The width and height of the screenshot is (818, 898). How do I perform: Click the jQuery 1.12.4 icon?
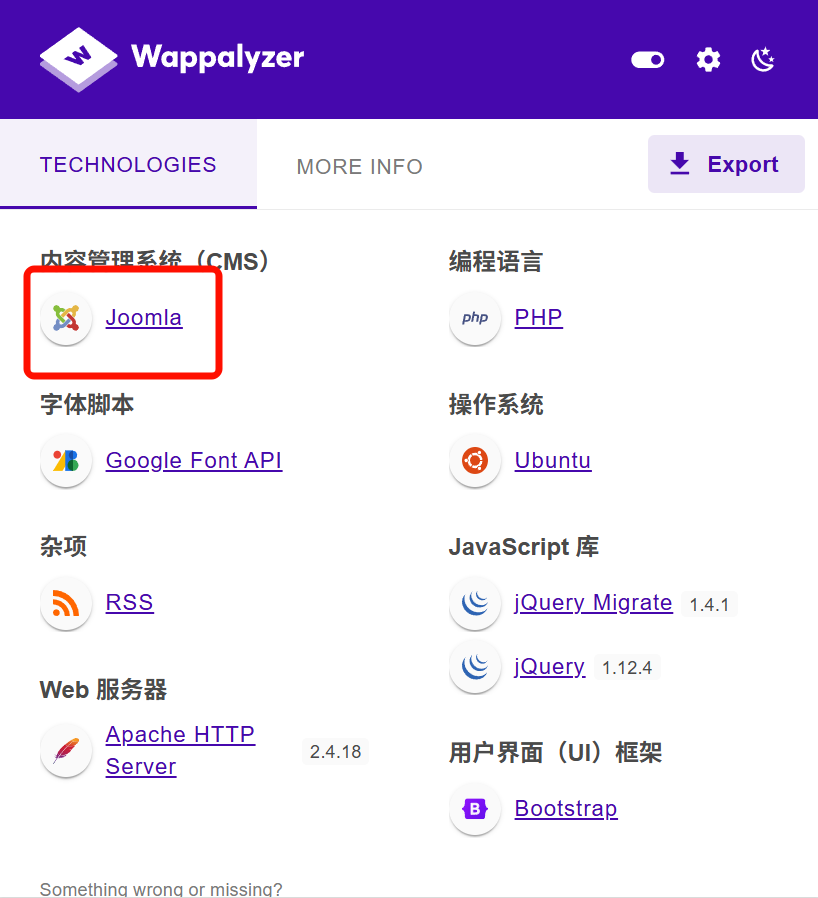pos(475,667)
